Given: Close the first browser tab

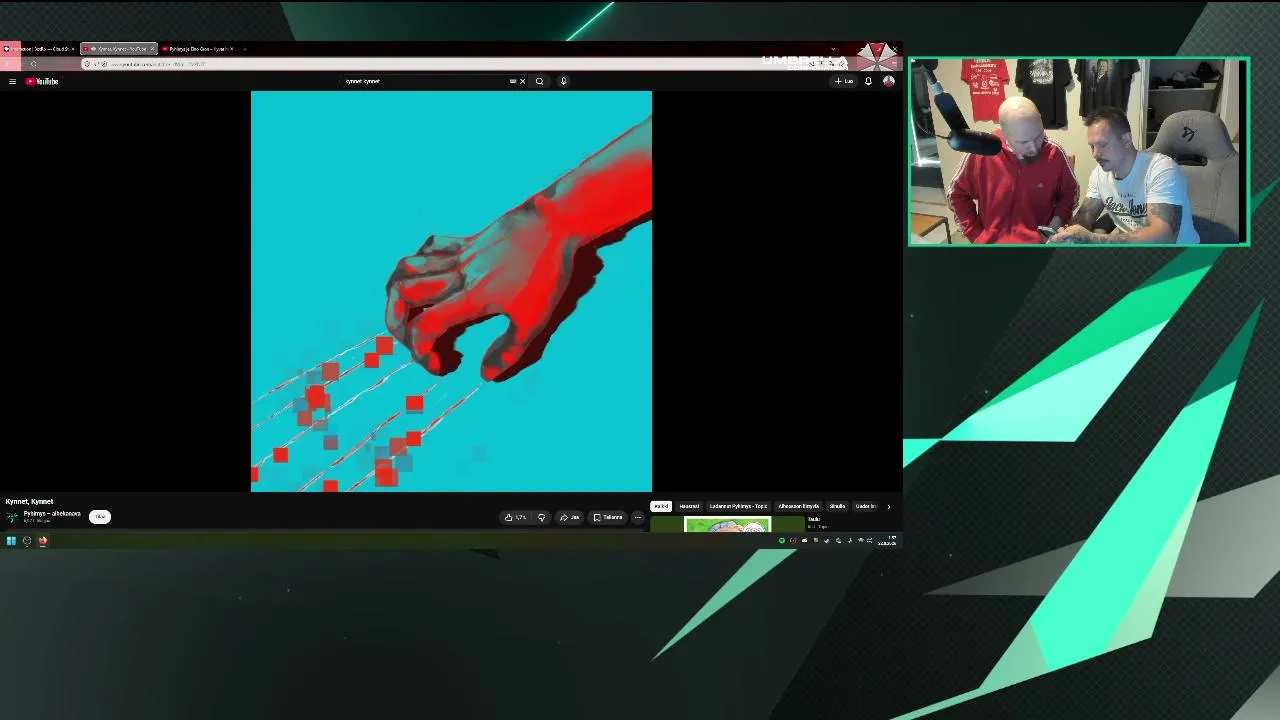Looking at the screenshot, I should (x=72, y=49).
